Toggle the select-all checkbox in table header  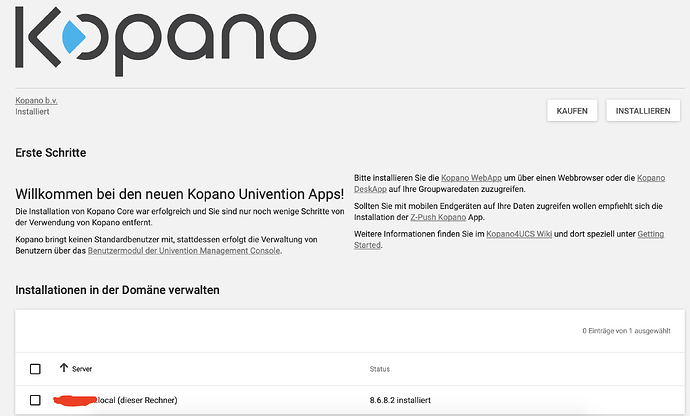(35, 369)
